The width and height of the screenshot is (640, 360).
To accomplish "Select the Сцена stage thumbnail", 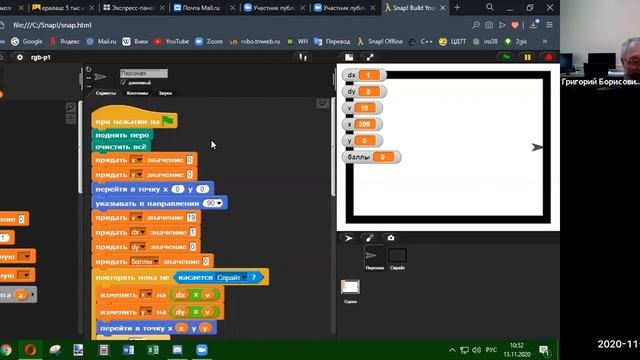I will click(x=350, y=291).
